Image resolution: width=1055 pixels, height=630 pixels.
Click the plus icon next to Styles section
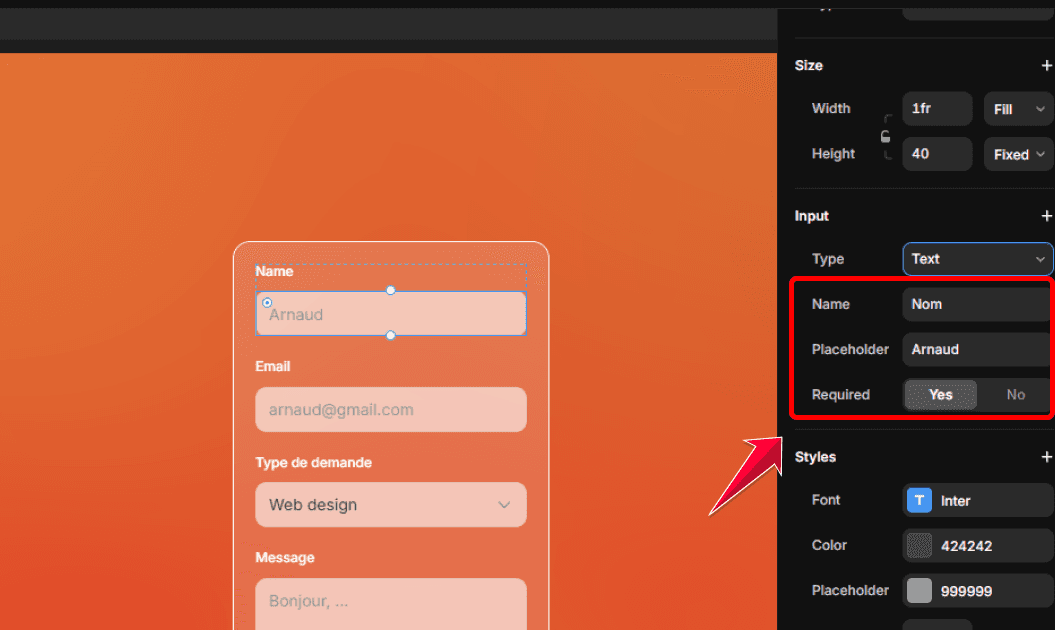1047,456
